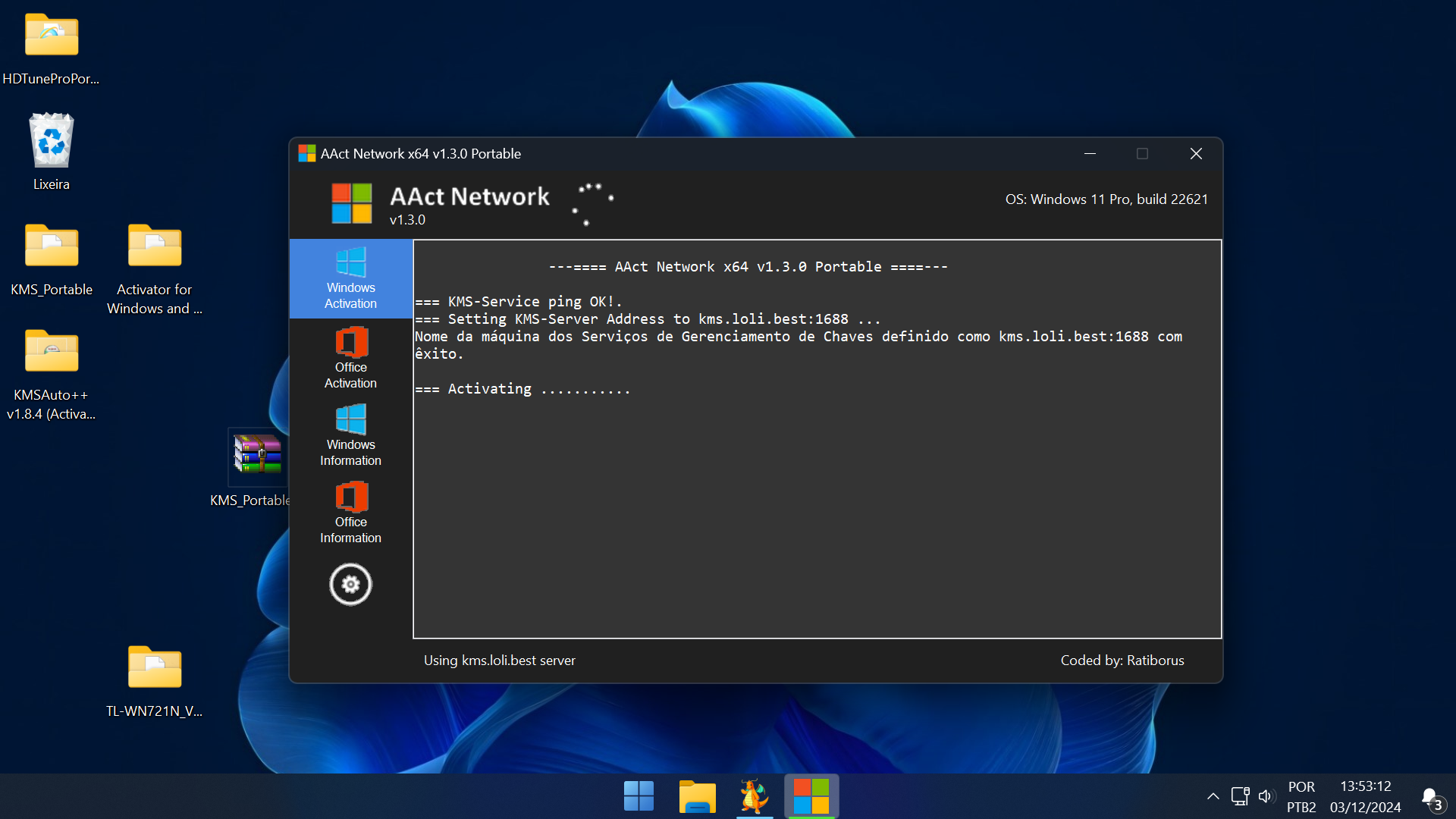The image size is (1456, 819).
Task: Open Office Information panel
Action: coord(350,513)
